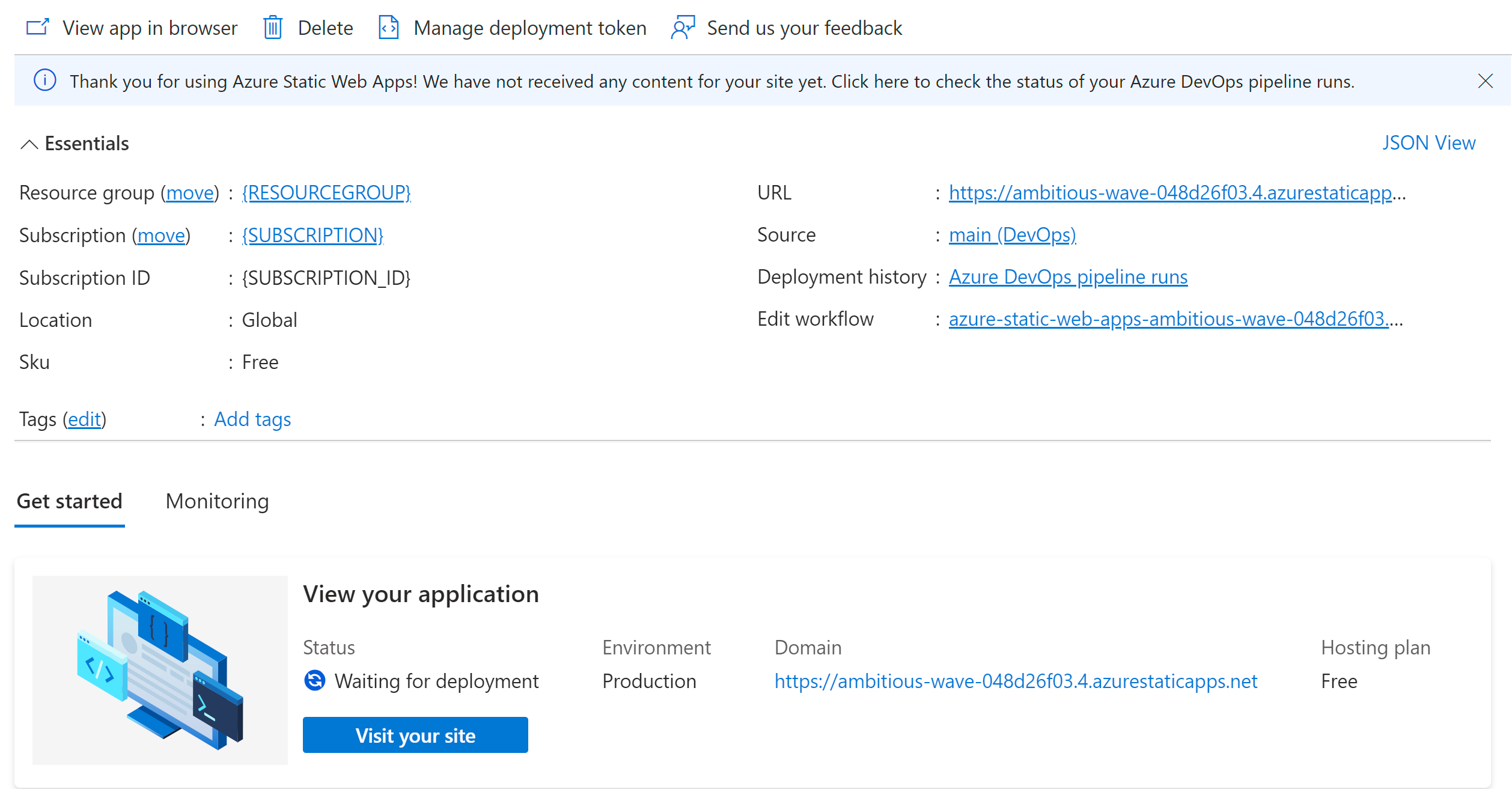This screenshot has width=1512, height=789.
Task: Dismiss the notification banner with X
Action: pyautogui.click(x=1485, y=81)
